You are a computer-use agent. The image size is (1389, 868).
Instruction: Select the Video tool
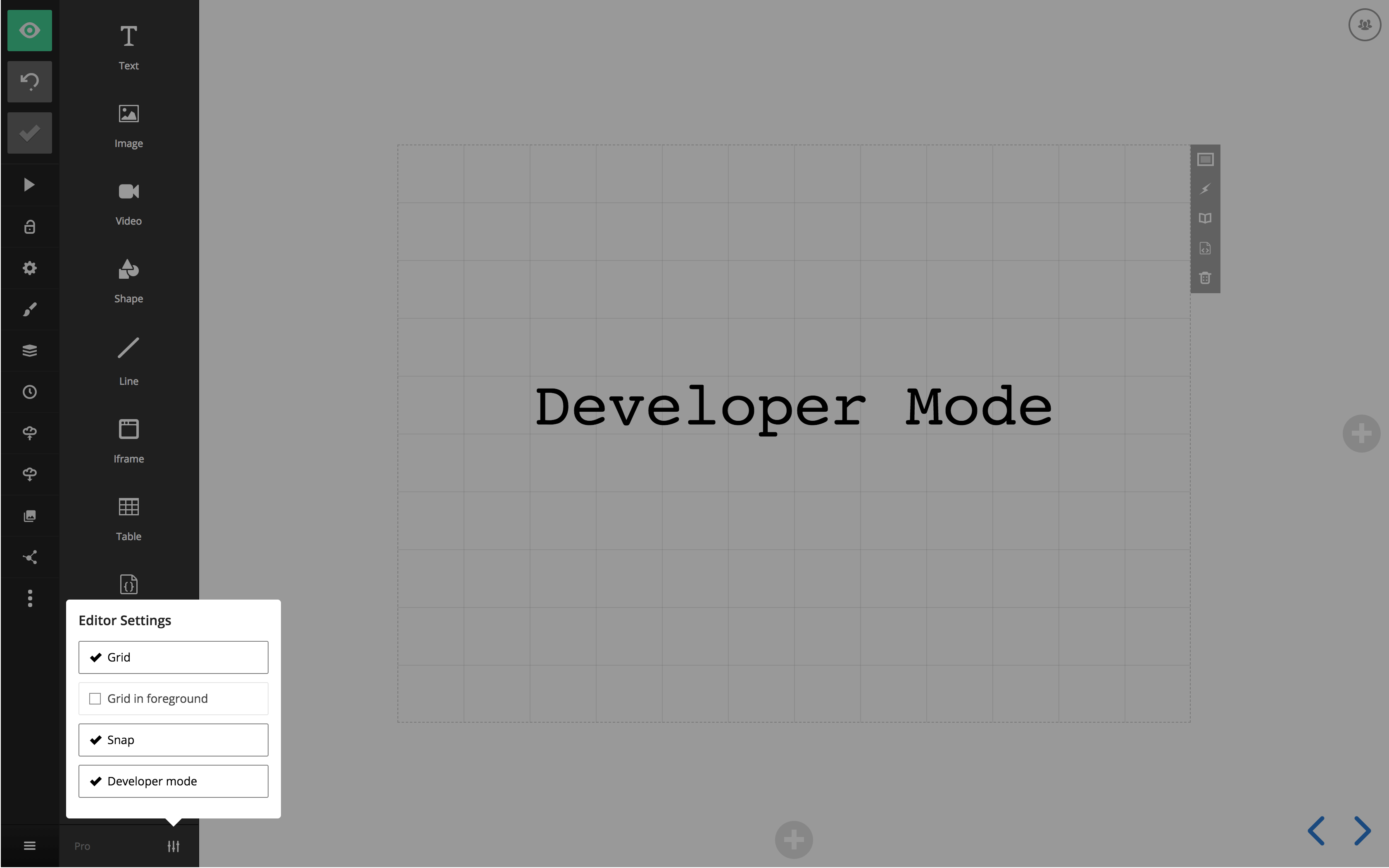pyautogui.click(x=128, y=203)
